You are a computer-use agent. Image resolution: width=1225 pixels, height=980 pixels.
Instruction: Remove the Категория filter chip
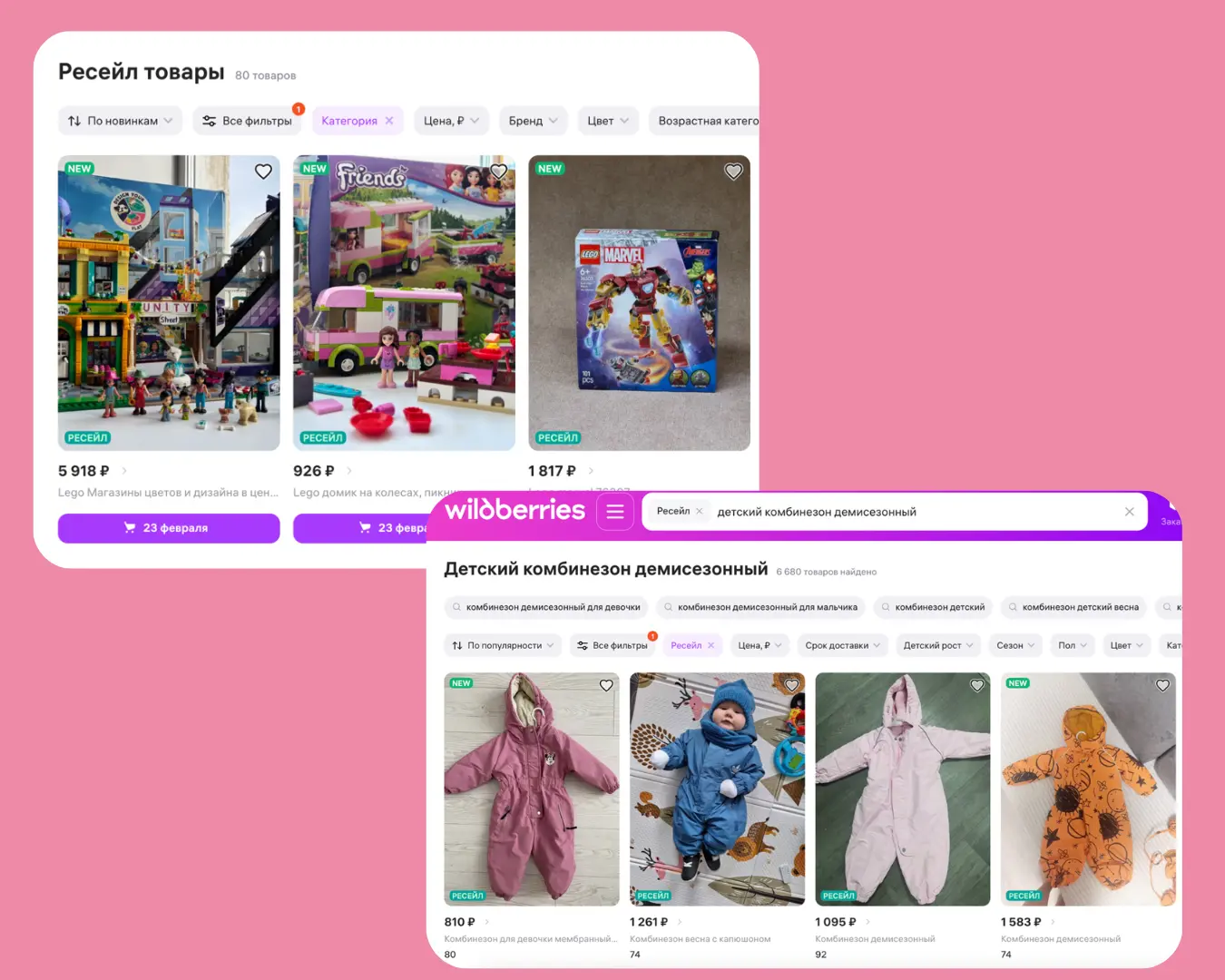(x=389, y=121)
